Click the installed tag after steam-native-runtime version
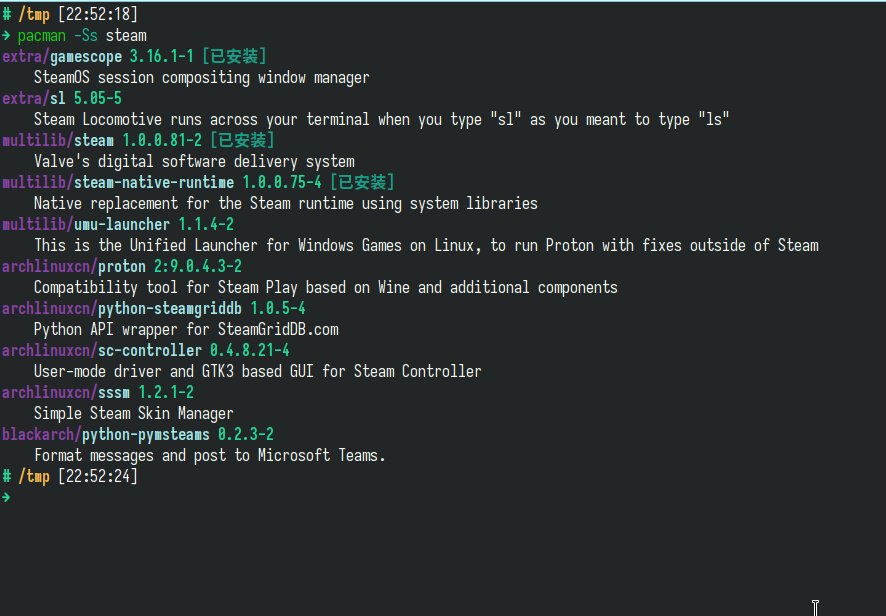This screenshot has height=616, width=886. pos(362,182)
